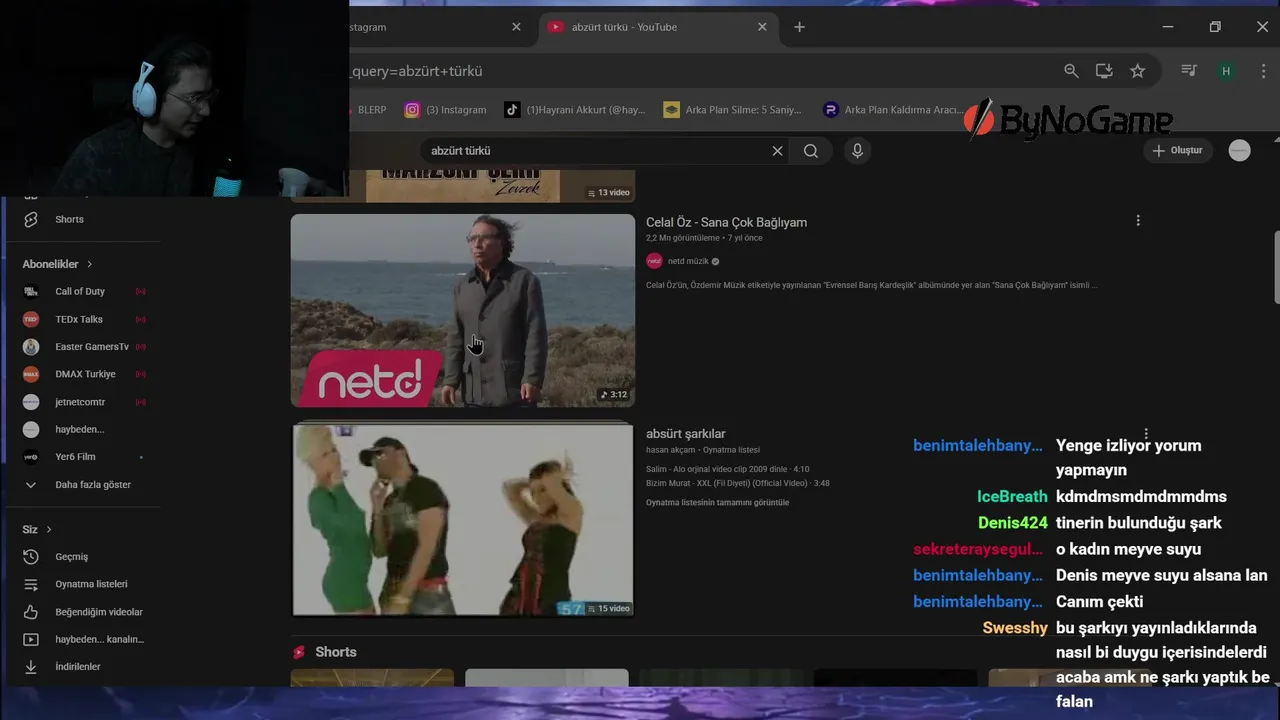This screenshot has height=720, width=1280.
Task: Click the Shorts icon in the sidebar
Action: click(31, 219)
